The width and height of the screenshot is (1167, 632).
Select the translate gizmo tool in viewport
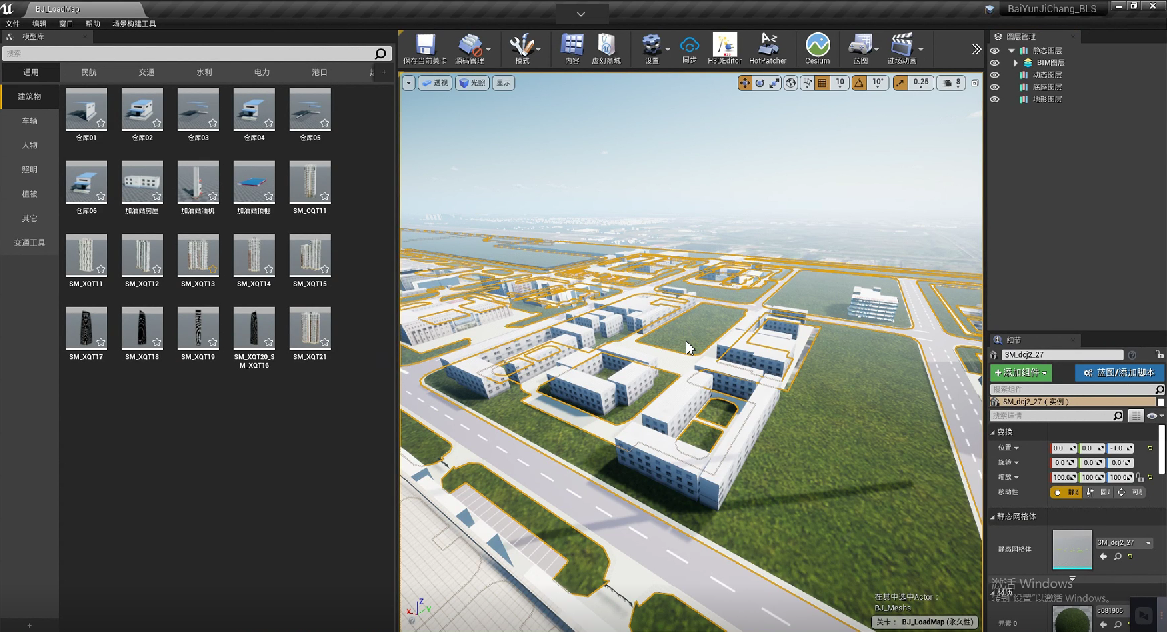point(745,83)
